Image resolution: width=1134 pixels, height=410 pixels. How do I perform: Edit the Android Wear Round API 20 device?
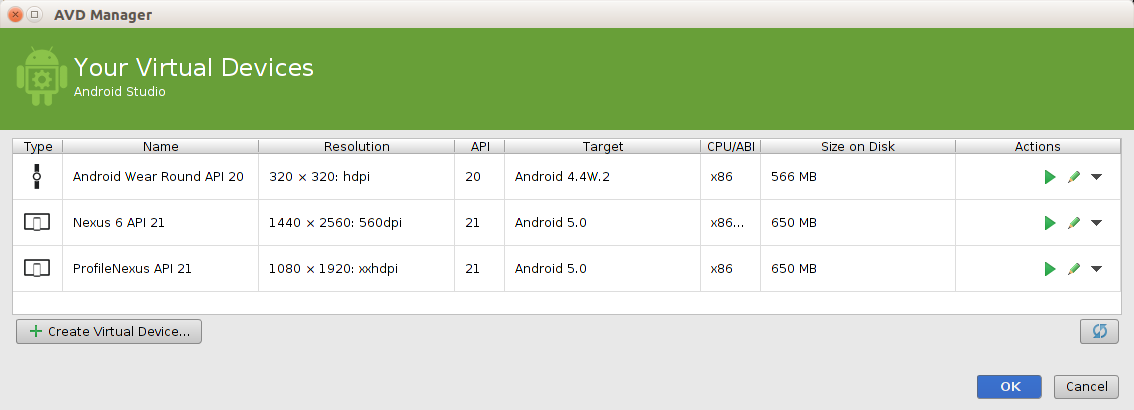[1074, 177]
